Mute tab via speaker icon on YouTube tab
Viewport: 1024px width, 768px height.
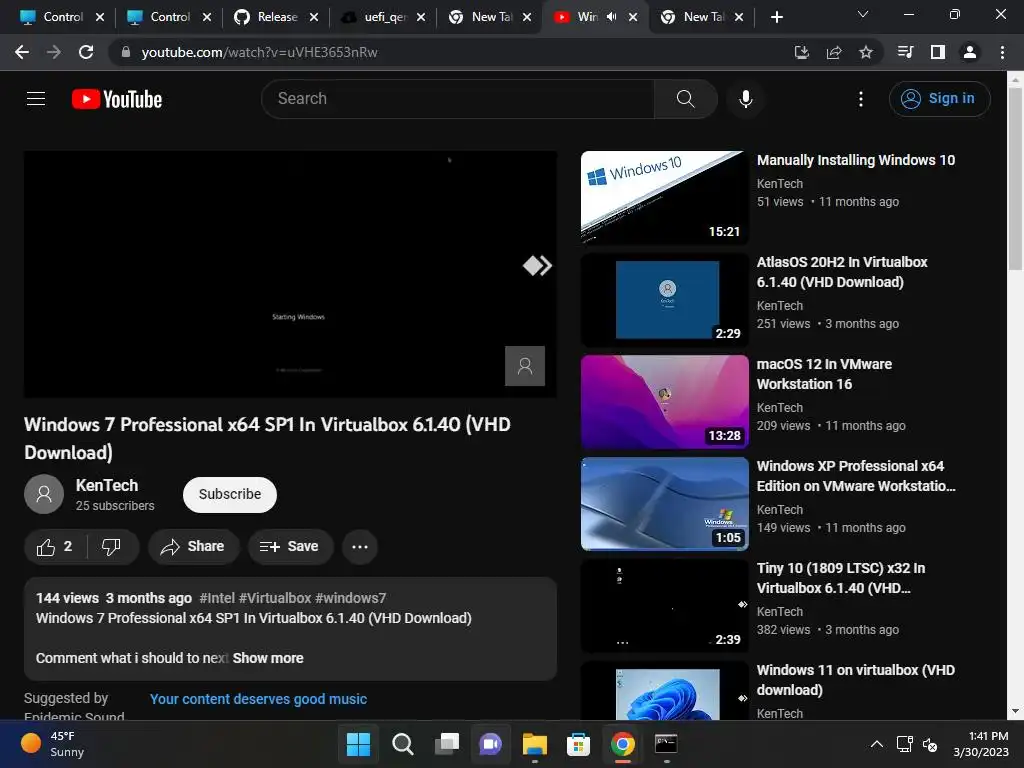point(611,17)
